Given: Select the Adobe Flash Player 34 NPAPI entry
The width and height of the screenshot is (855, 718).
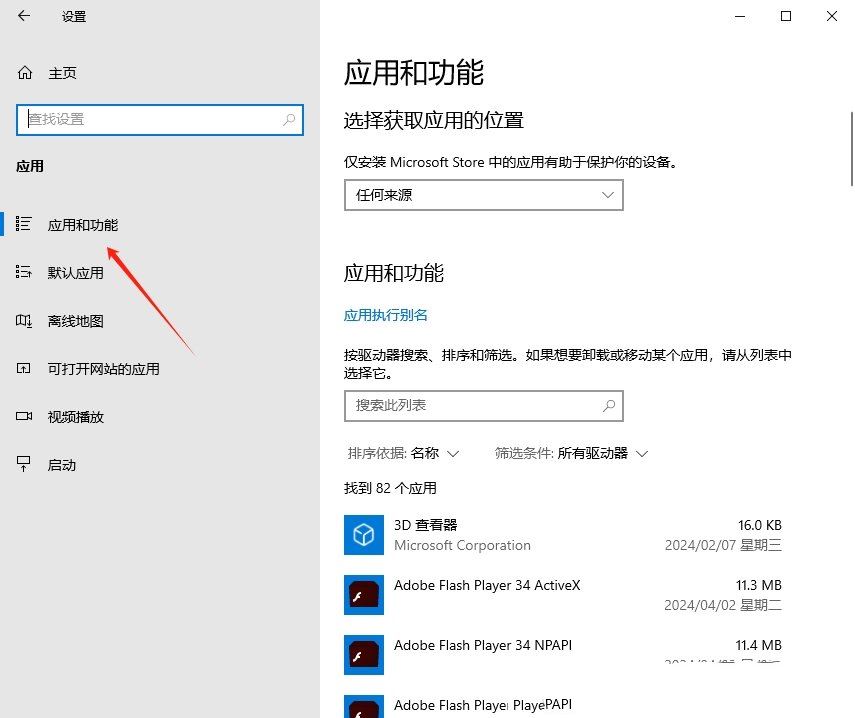Looking at the screenshot, I should tap(483, 645).
